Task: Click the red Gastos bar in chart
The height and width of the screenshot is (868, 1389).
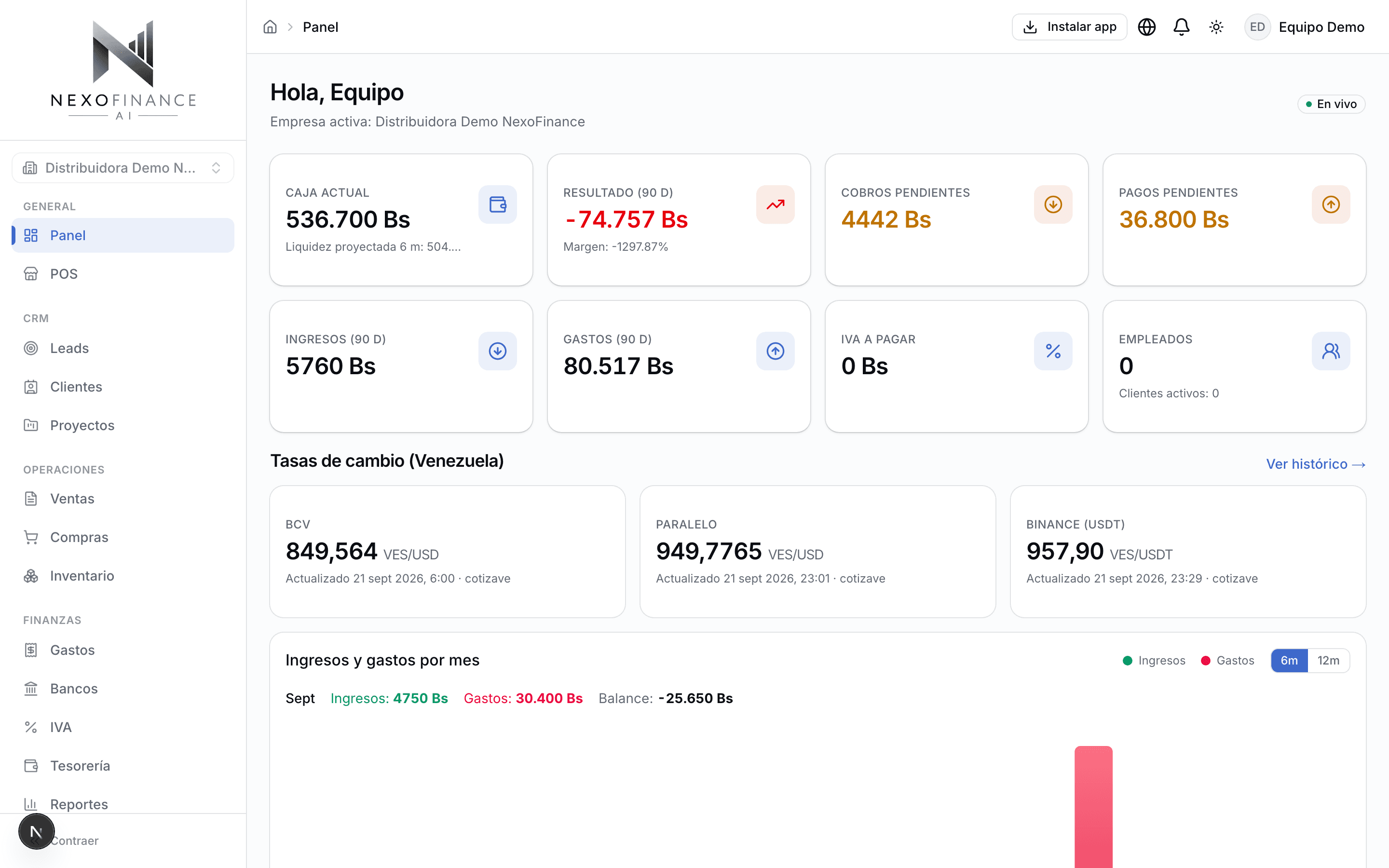Action: pyautogui.click(x=1093, y=807)
